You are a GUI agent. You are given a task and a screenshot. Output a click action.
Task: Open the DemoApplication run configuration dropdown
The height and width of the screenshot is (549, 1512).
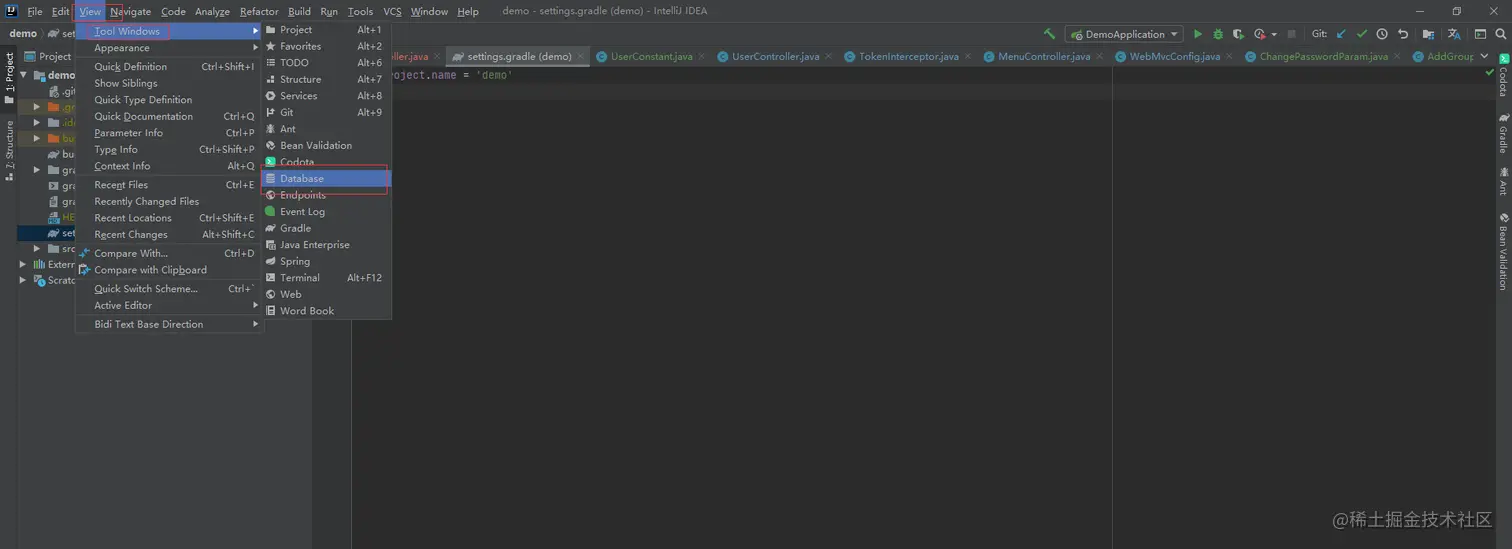click(1124, 34)
